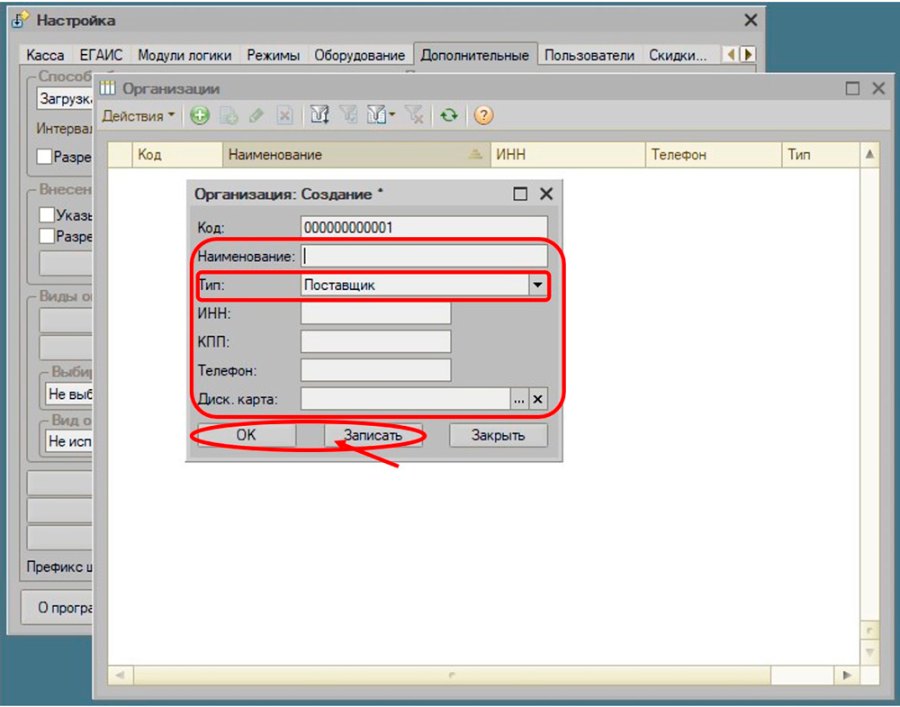Switch to the ЕГАИС tab
The width and height of the screenshot is (900, 707).
tap(101, 56)
